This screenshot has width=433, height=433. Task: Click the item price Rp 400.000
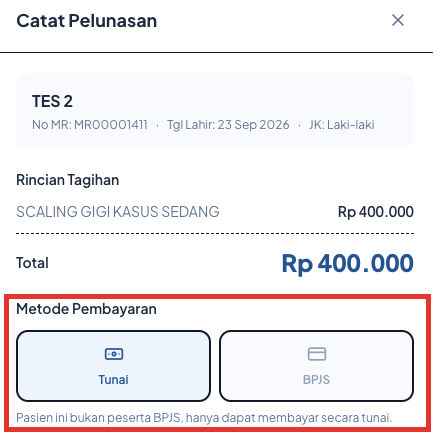click(x=376, y=212)
